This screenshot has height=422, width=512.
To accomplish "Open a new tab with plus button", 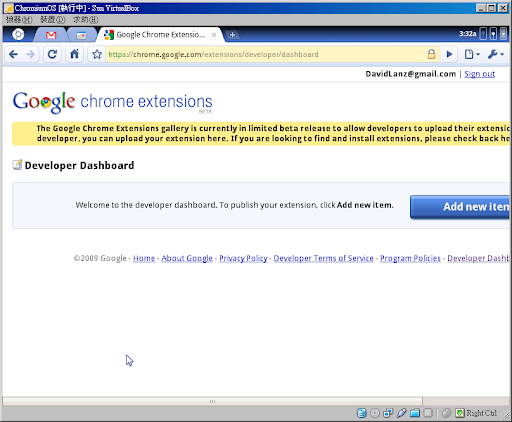I will tap(232, 34).
